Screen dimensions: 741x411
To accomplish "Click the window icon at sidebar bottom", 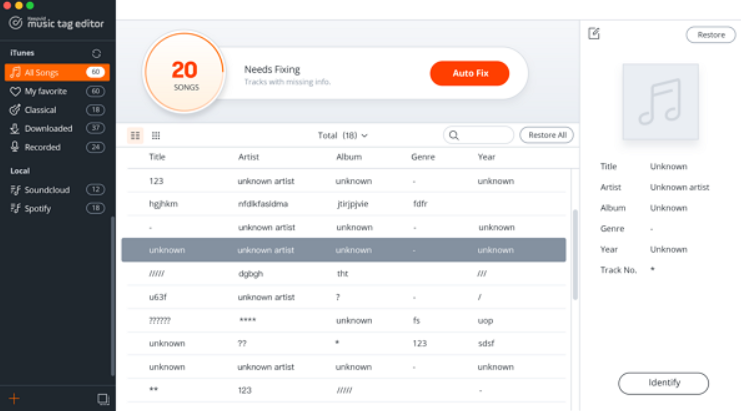I will (102, 399).
